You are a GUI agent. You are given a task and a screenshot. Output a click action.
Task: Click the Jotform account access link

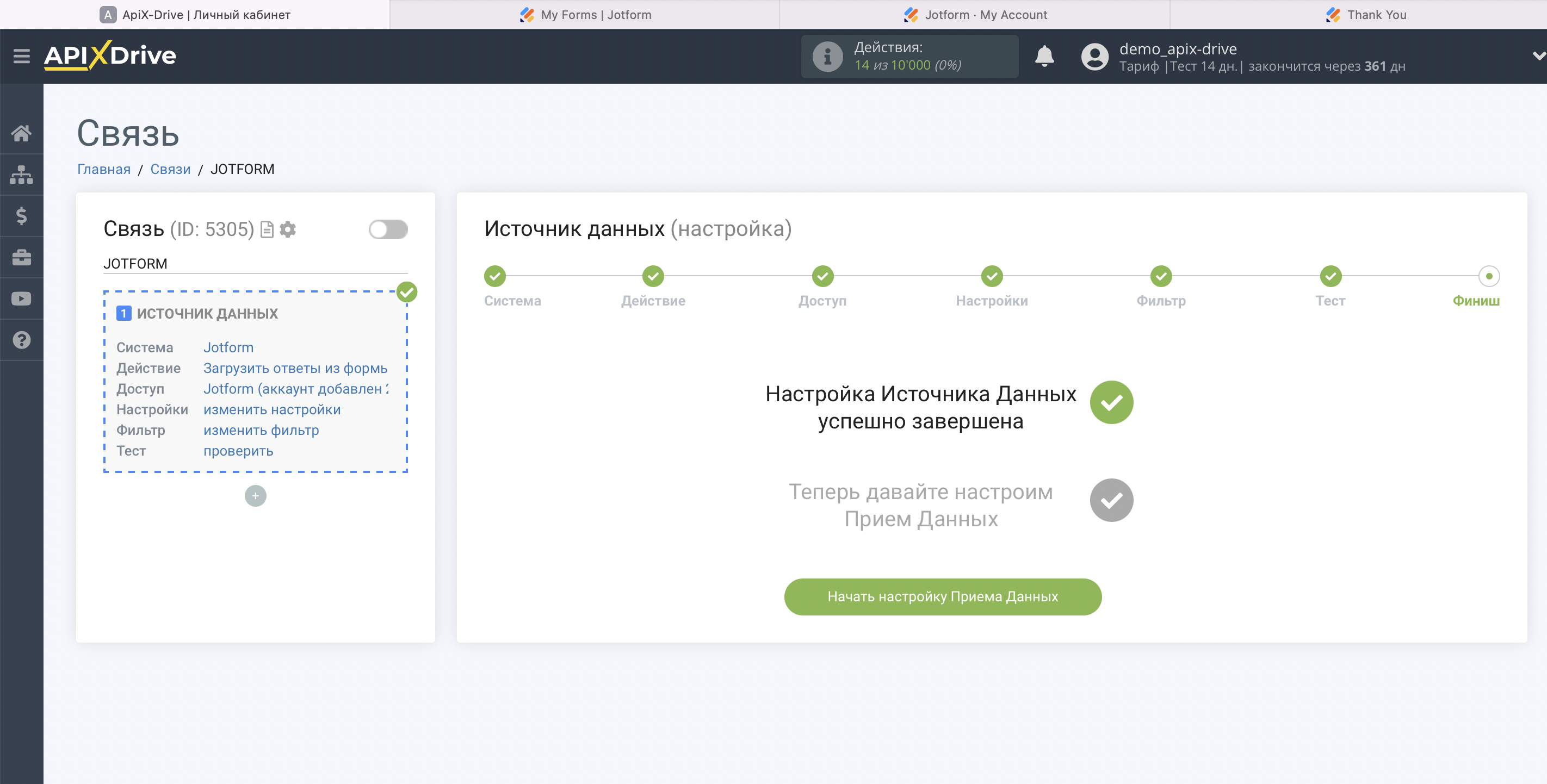pos(295,389)
